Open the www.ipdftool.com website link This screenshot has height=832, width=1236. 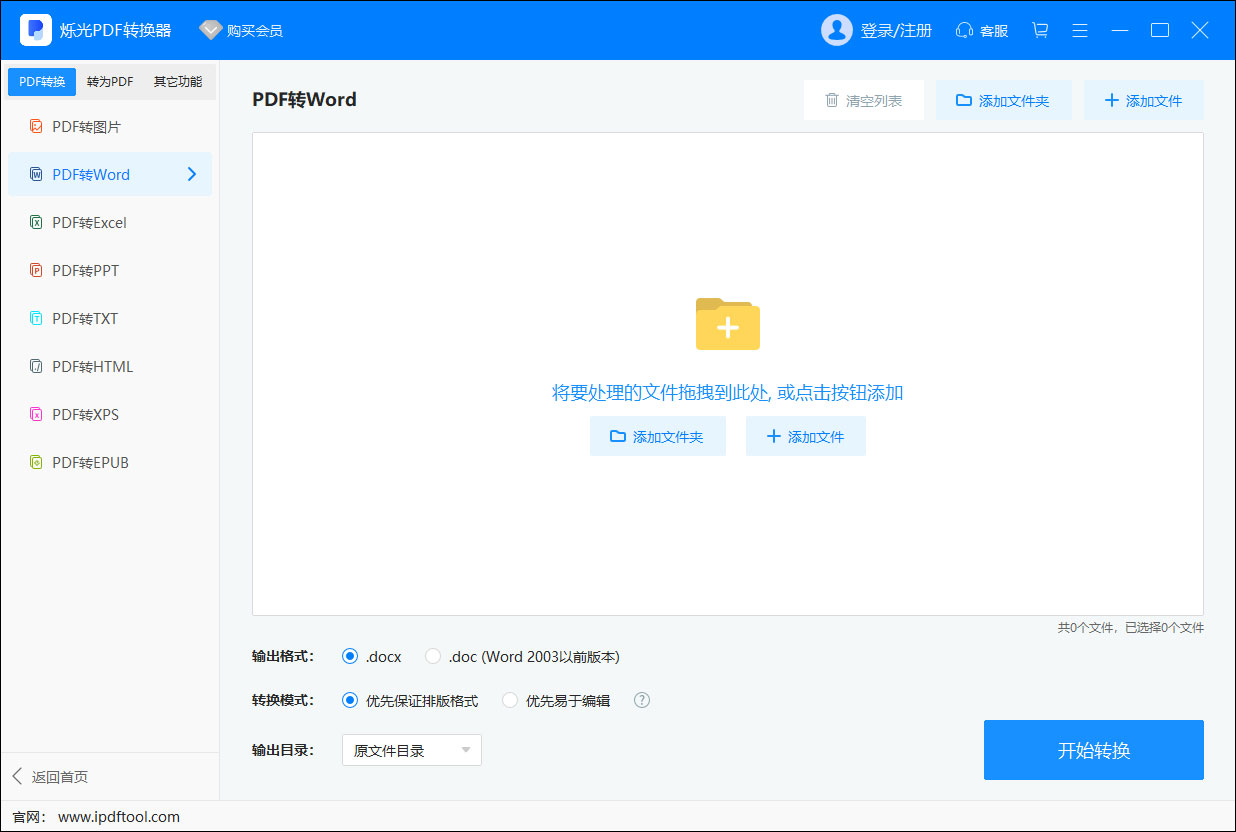pos(119,817)
